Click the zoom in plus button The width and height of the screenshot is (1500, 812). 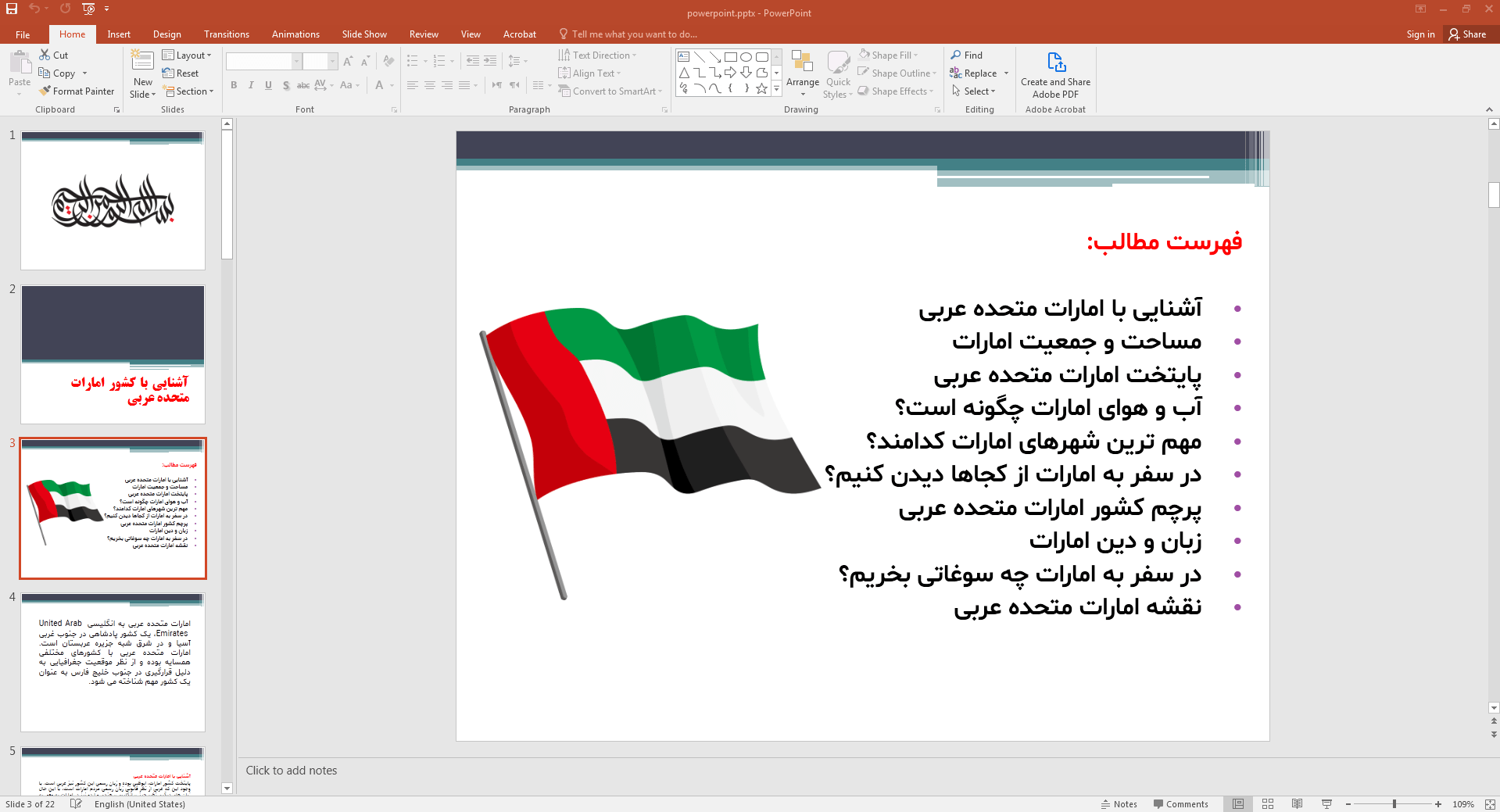pos(1438,803)
